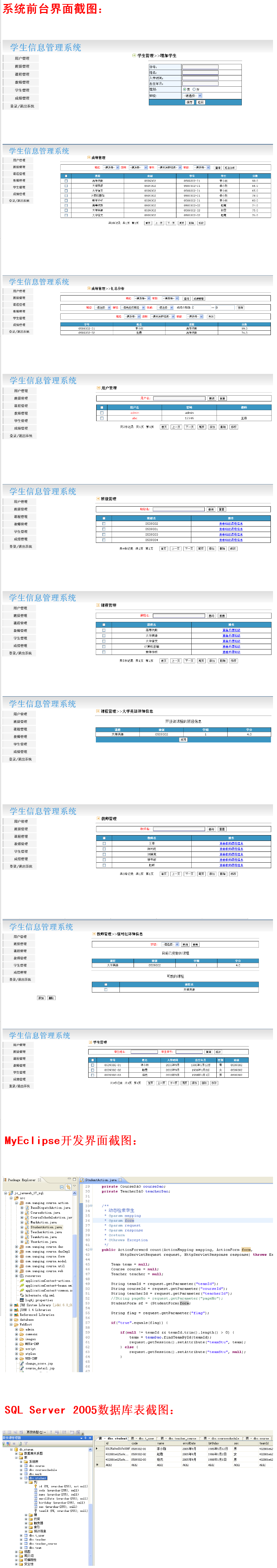Expand the com.nanqing.course.dao package

(16, 1247)
